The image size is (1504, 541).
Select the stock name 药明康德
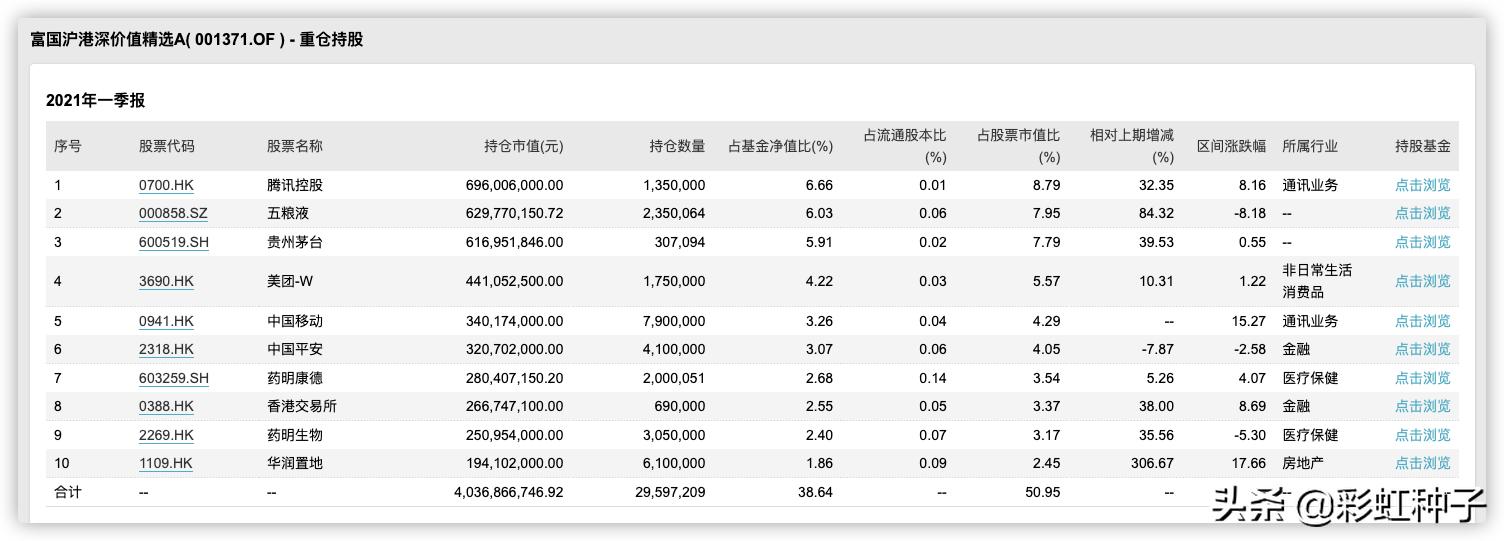(295, 378)
